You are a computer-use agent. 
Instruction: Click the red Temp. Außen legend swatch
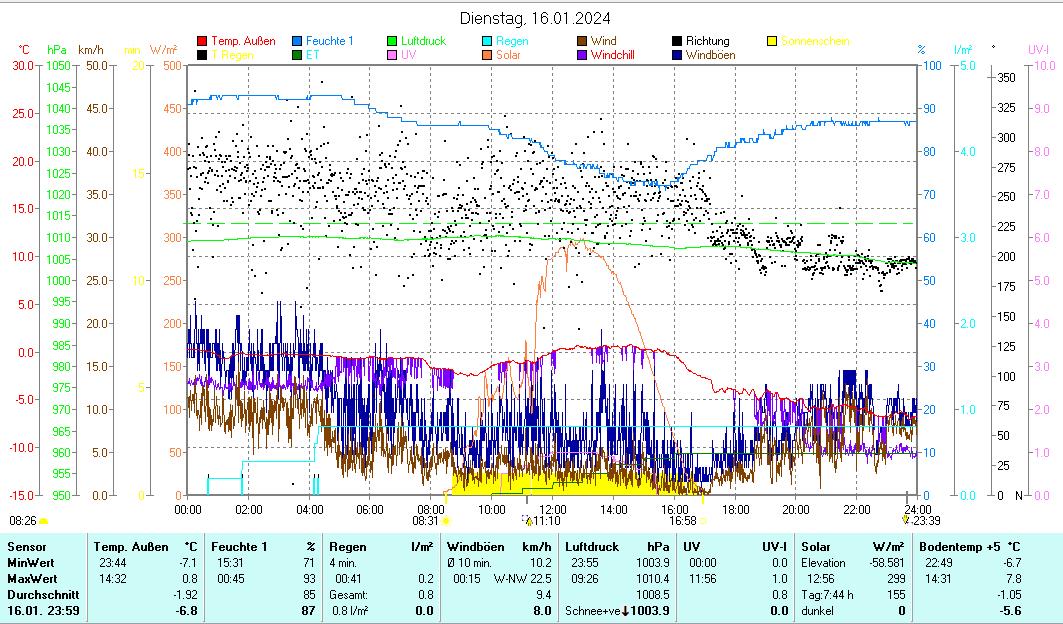(x=203, y=42)
